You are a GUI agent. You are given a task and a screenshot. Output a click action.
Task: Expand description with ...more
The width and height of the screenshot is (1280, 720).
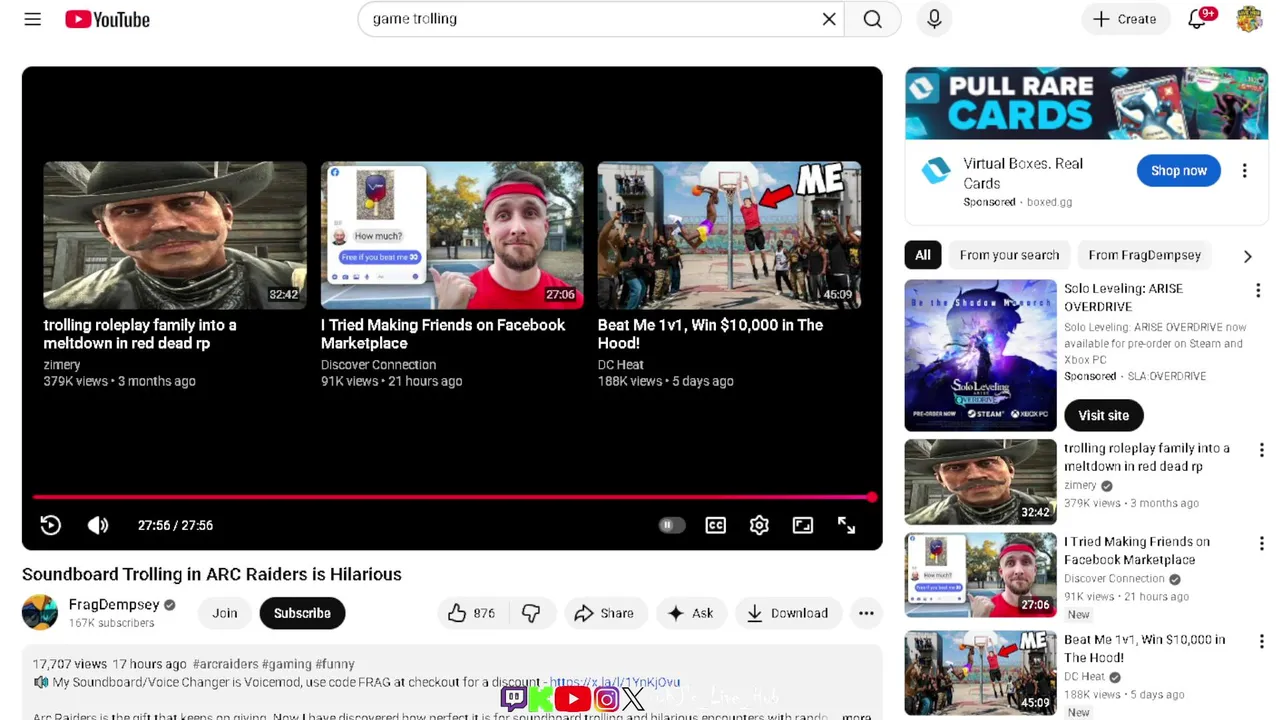coord(856,716)
